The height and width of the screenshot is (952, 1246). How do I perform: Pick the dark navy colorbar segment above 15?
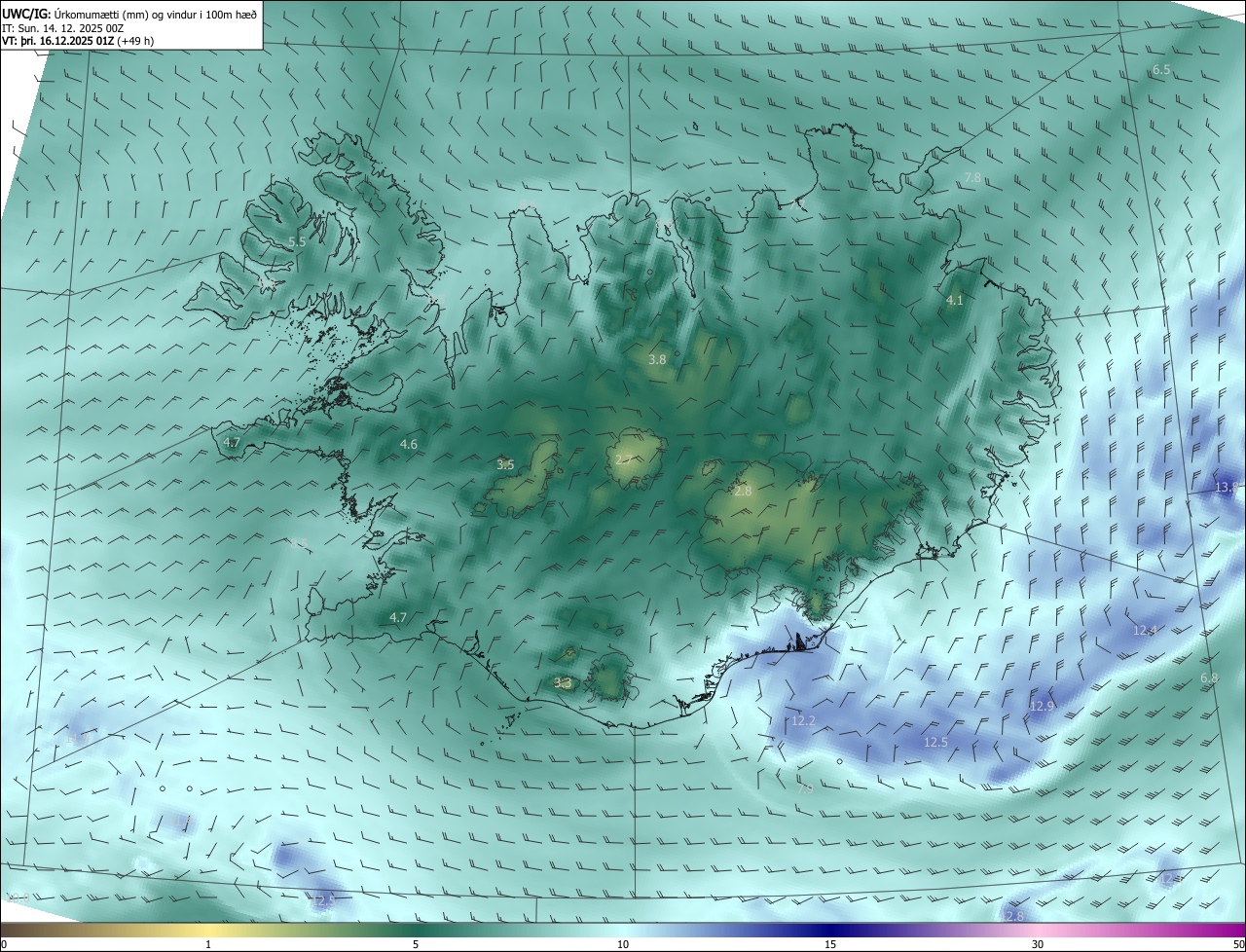(x=830, y=930)
